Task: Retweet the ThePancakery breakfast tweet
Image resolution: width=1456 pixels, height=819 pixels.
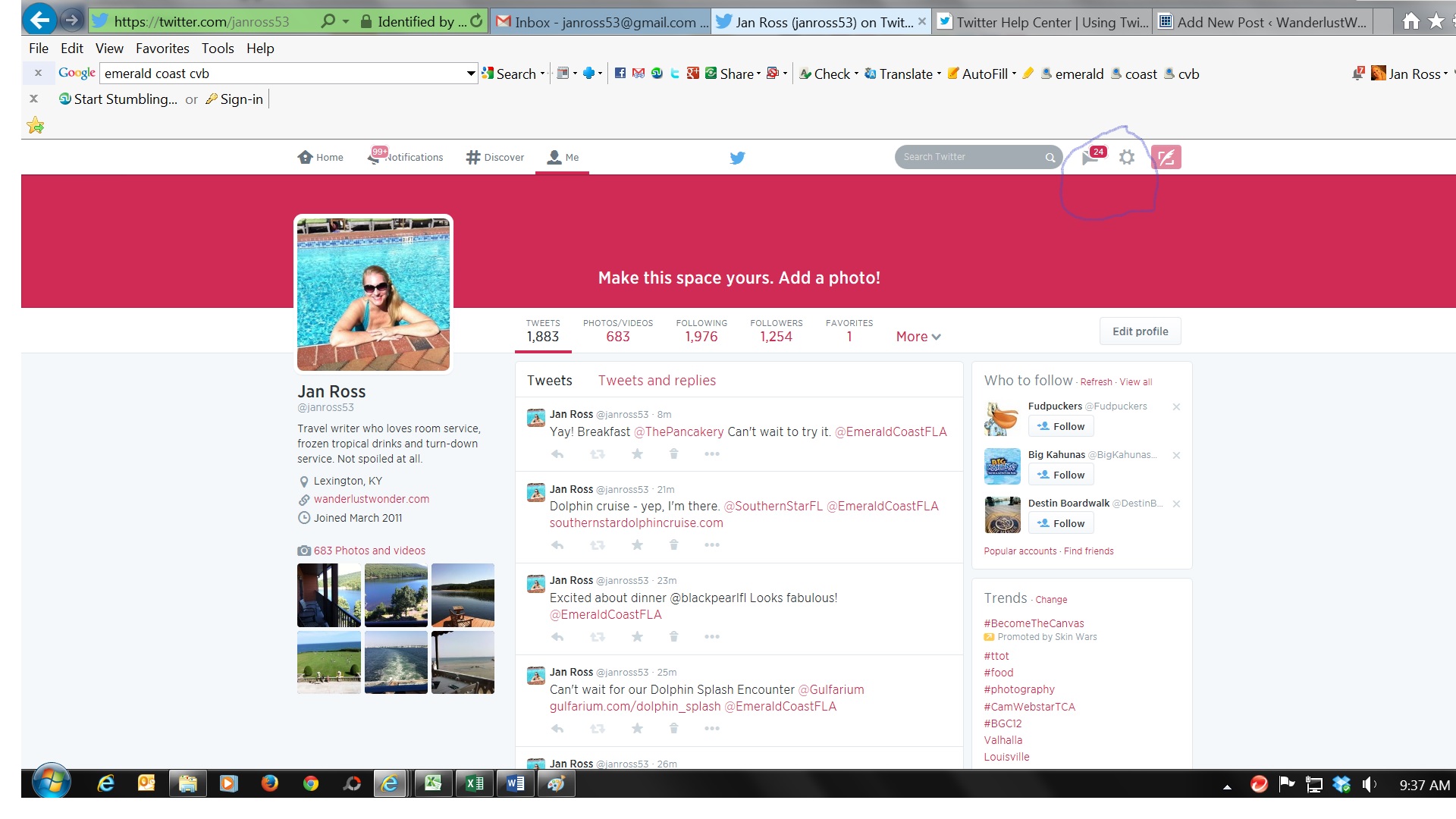Action: pos(598,453)
